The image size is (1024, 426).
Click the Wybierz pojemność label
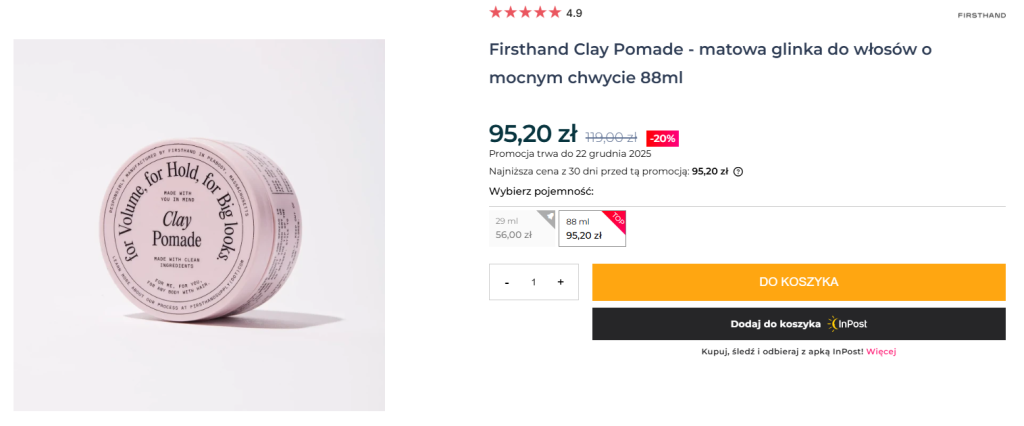pos(542,191)
